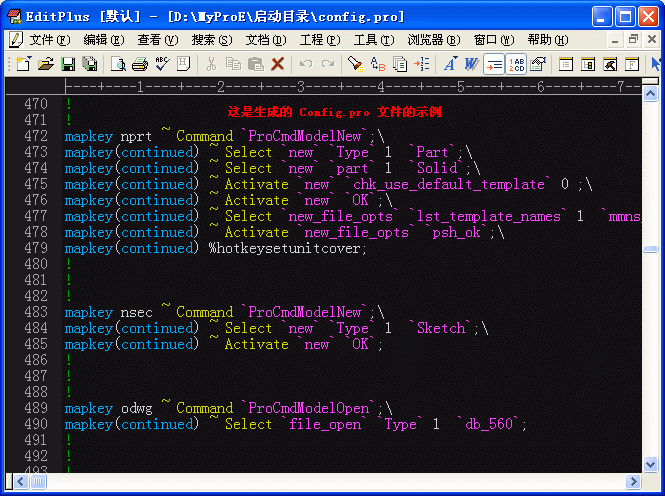This screenshot has height=496, width=665.
Task: Click the horizontal scrollbar thumb
Action: 38,482
